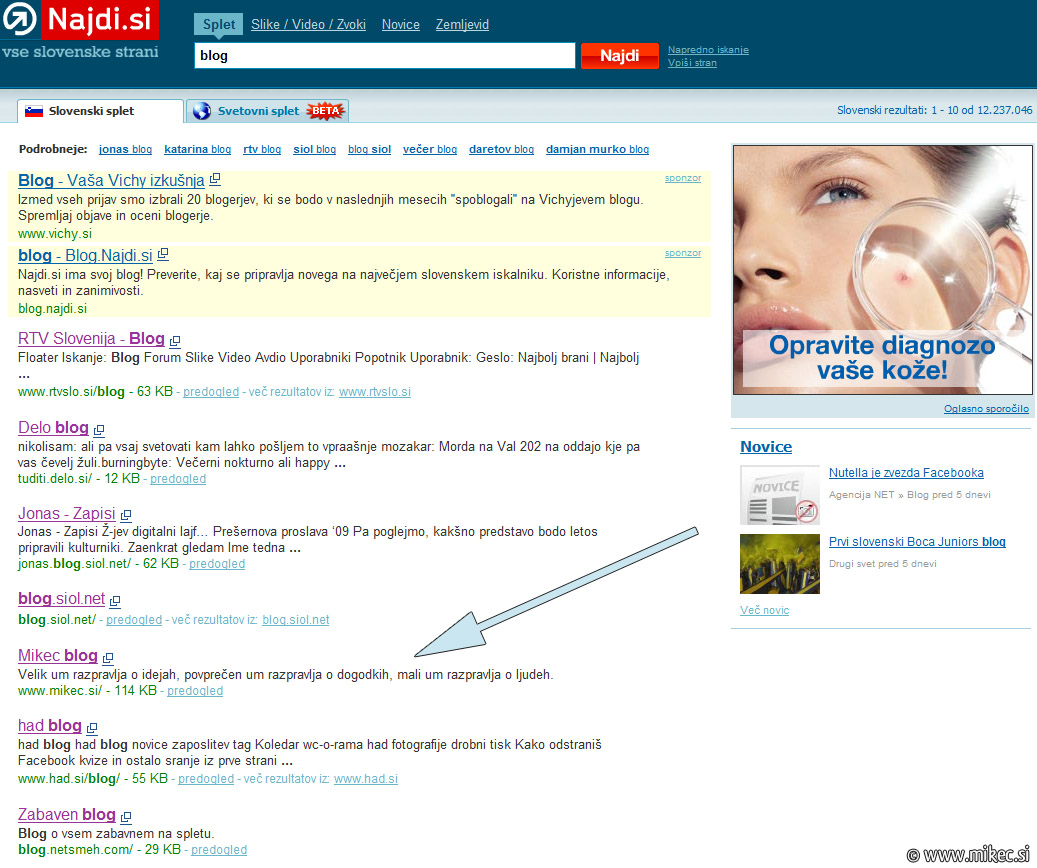Viewport: 1037px width, 868px height.
Task: Click predogled for blog.netsmeh.com result
Action: (x=219, y=849)
